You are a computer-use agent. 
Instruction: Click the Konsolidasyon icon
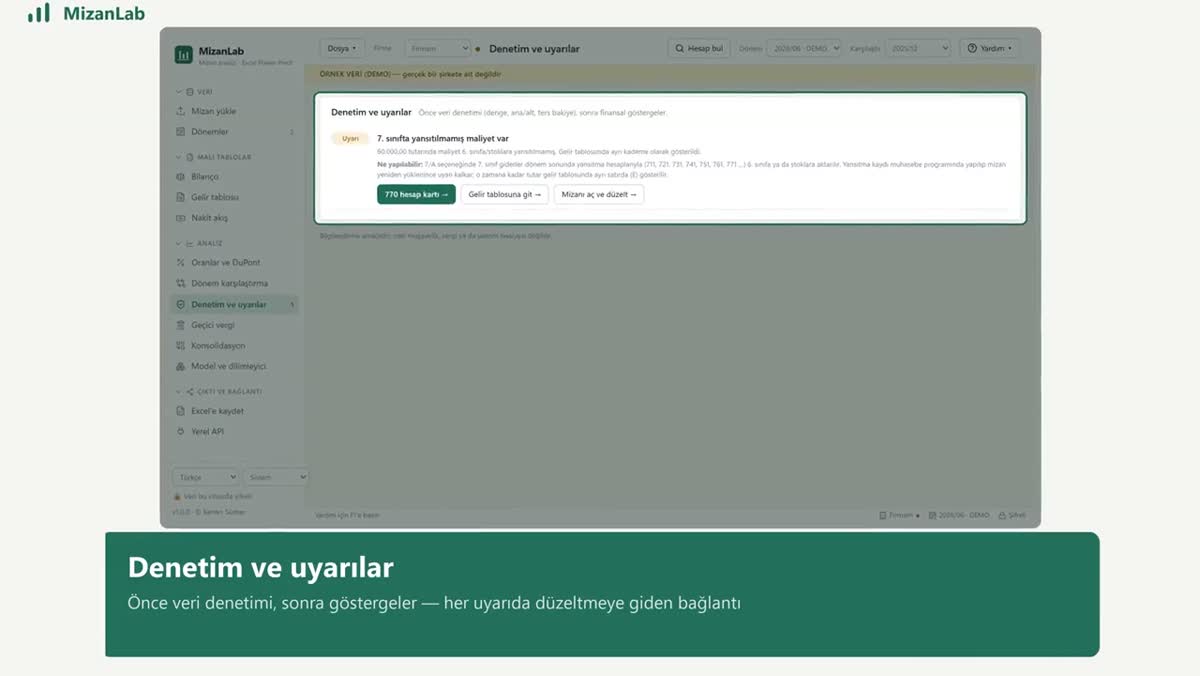click(x=181, y=346)
